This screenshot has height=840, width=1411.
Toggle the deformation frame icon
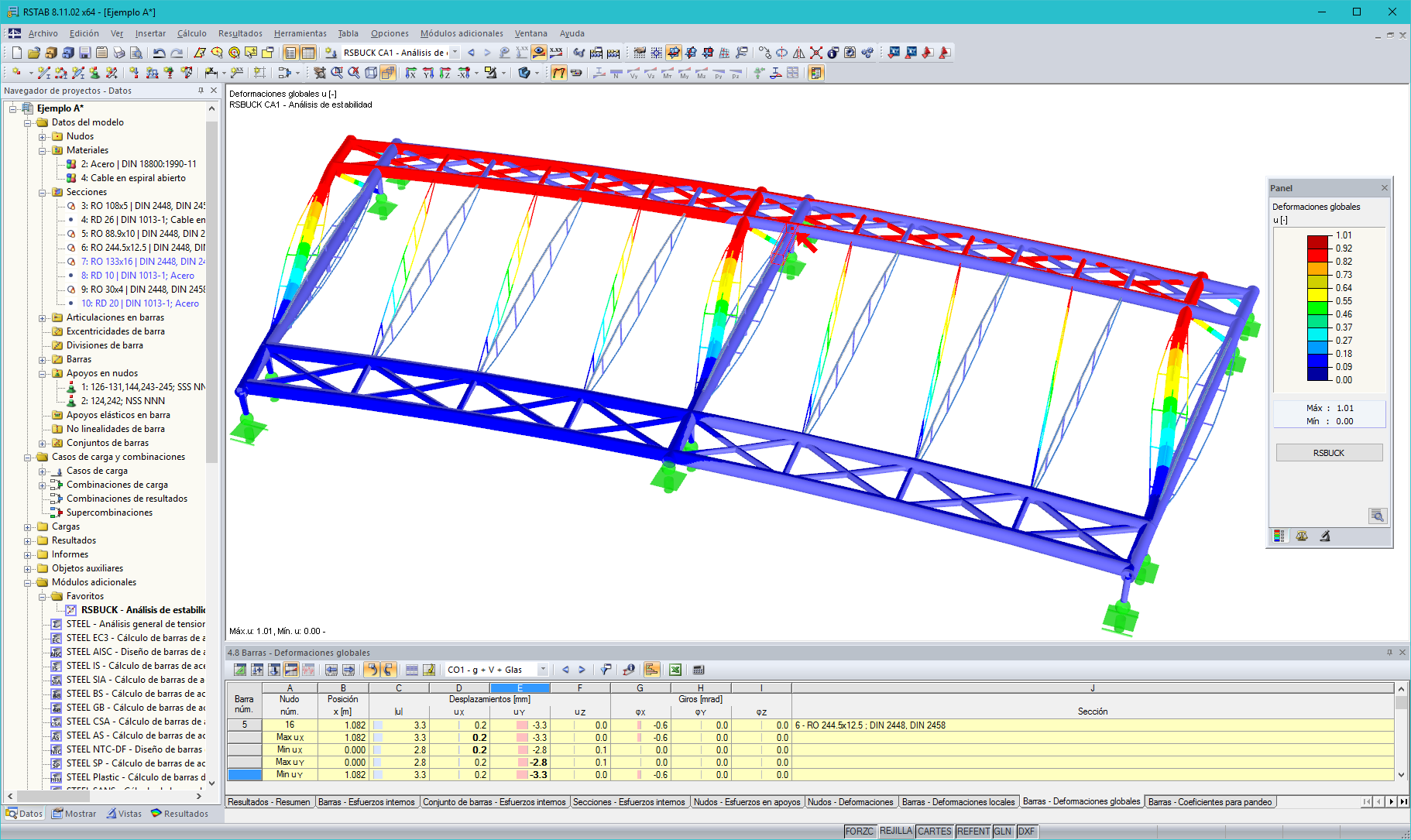click(x=559, y=73)
